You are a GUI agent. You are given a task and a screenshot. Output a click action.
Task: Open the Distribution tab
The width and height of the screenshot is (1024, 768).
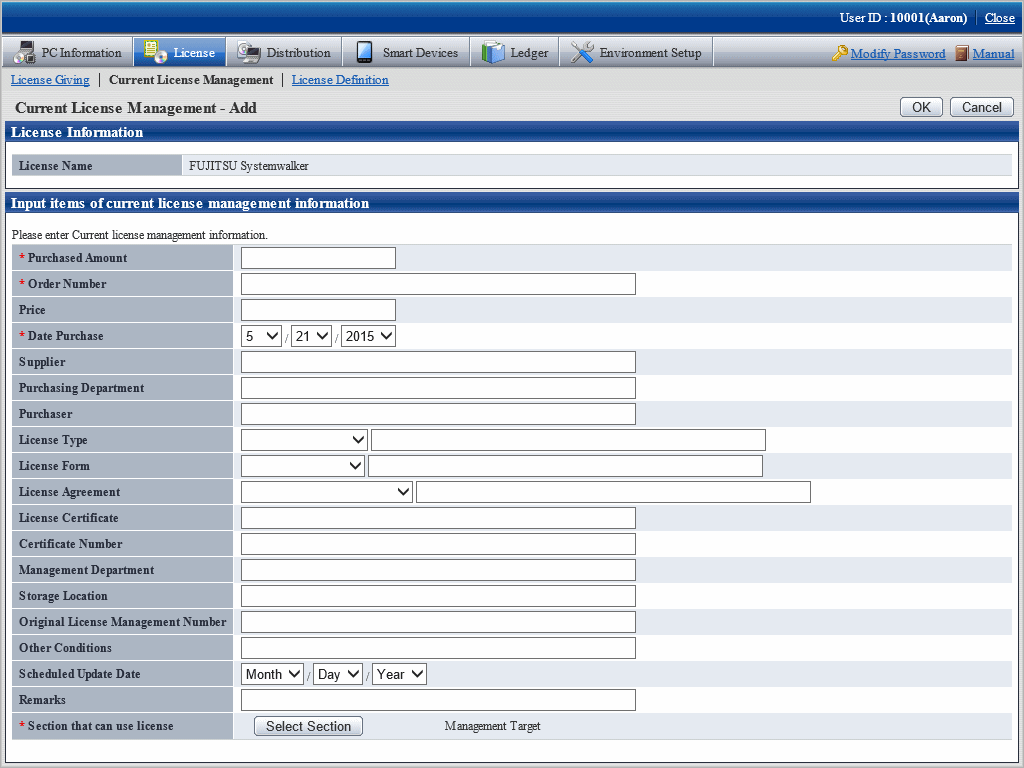(x=284, y=52)
